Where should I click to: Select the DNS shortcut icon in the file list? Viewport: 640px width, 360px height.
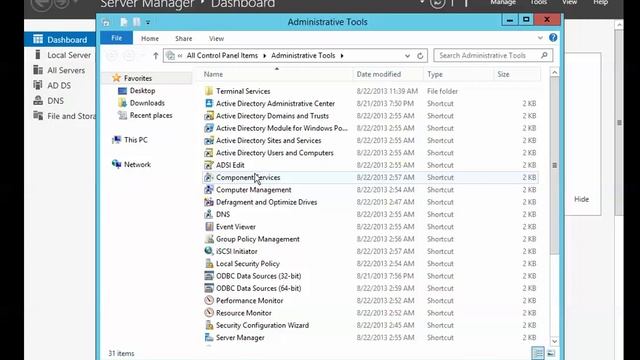tap(209, 214)
